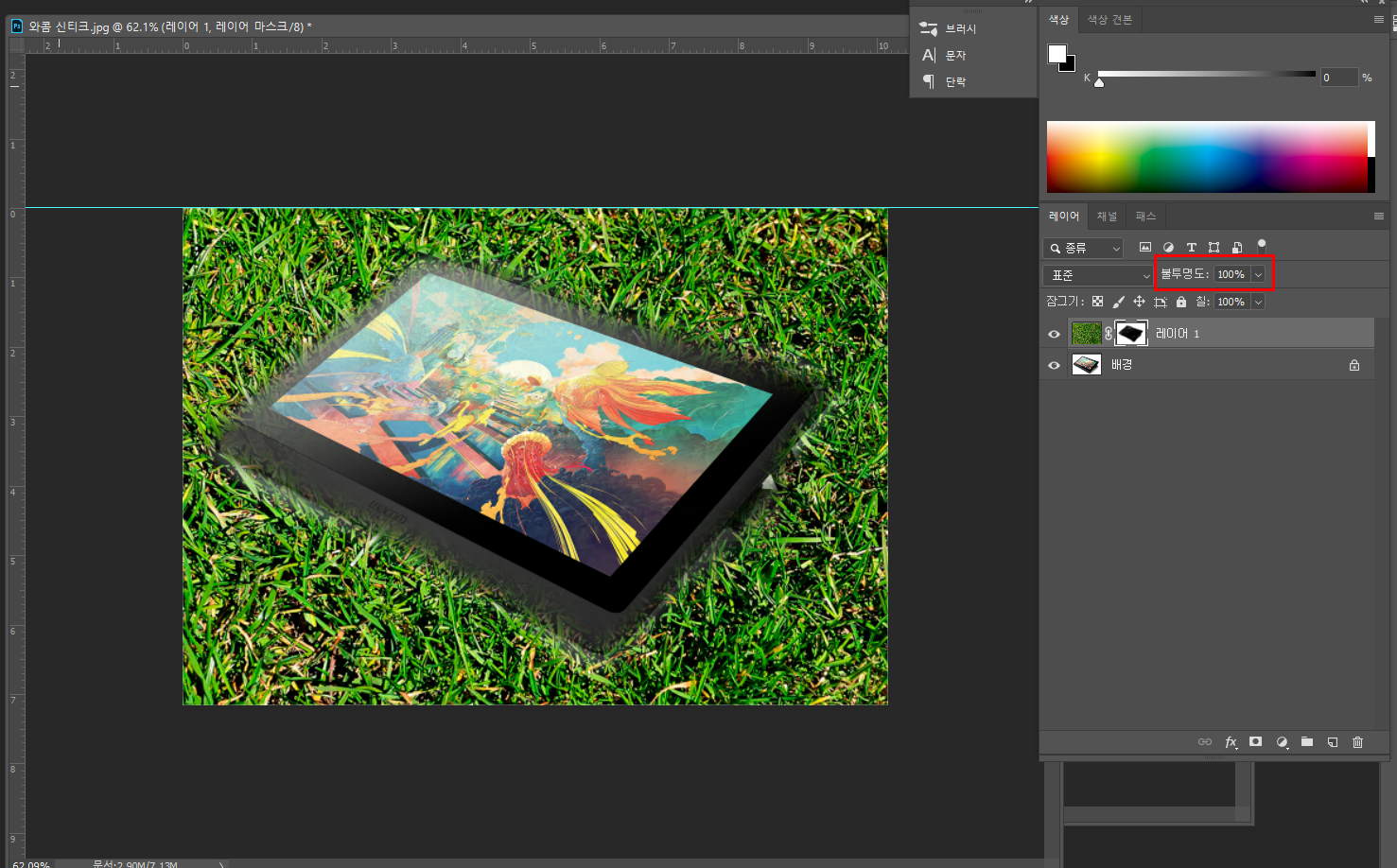Filter layers by pixel layer icon
The width and height of the screenshot is (1397, 868).
click(x=1145, y=247)
